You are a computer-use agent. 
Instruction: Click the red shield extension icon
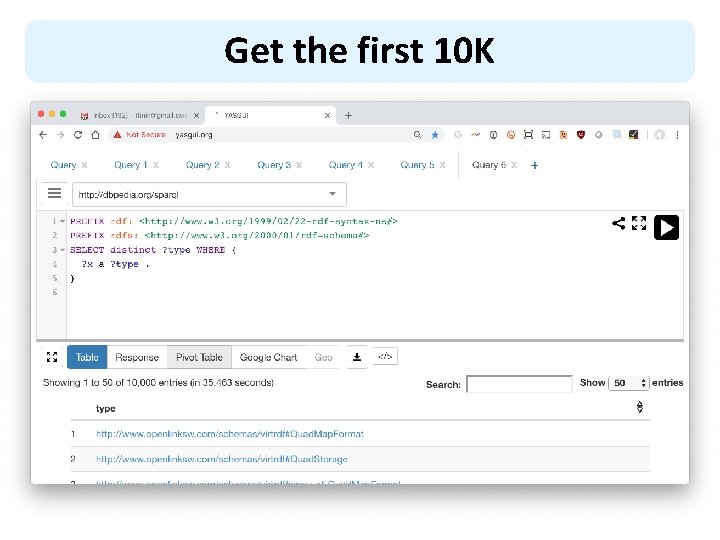click(581, 135)
